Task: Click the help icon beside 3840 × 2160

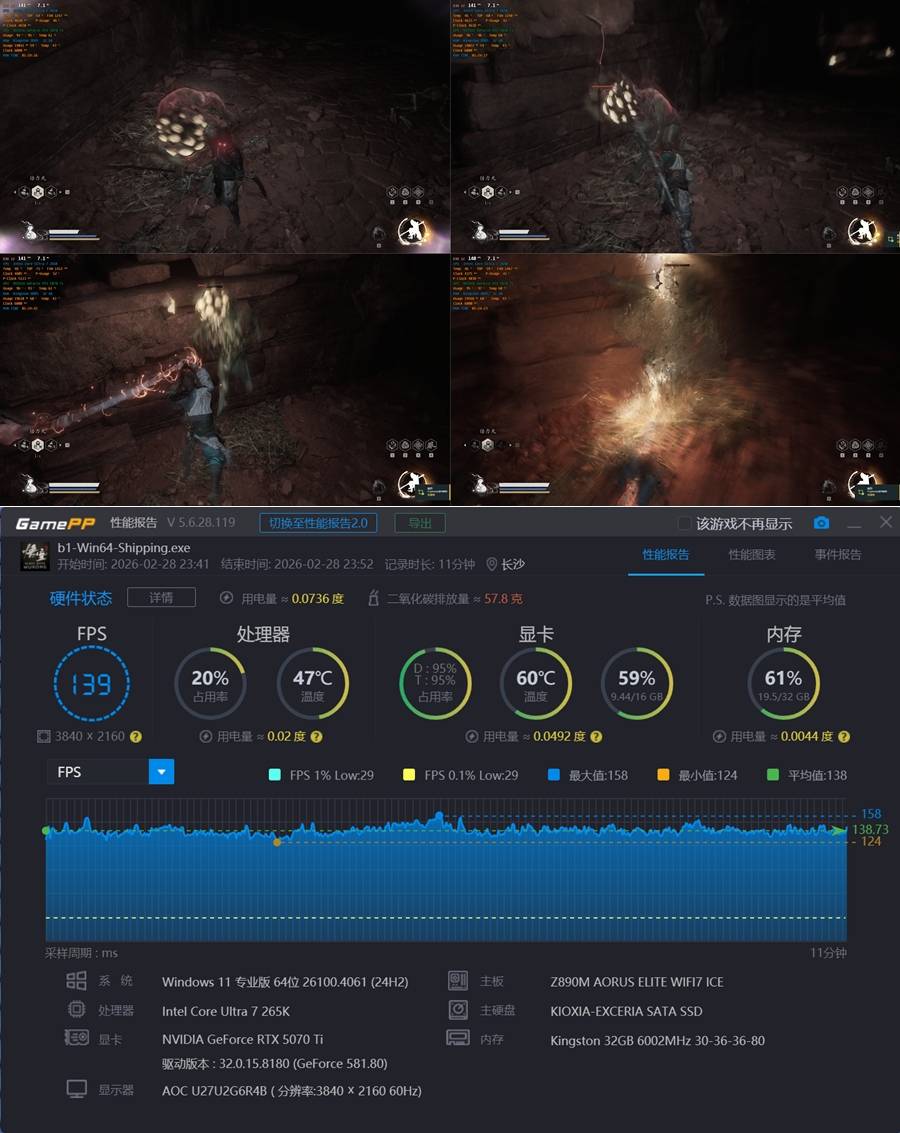Action: [x=136, y=737]
